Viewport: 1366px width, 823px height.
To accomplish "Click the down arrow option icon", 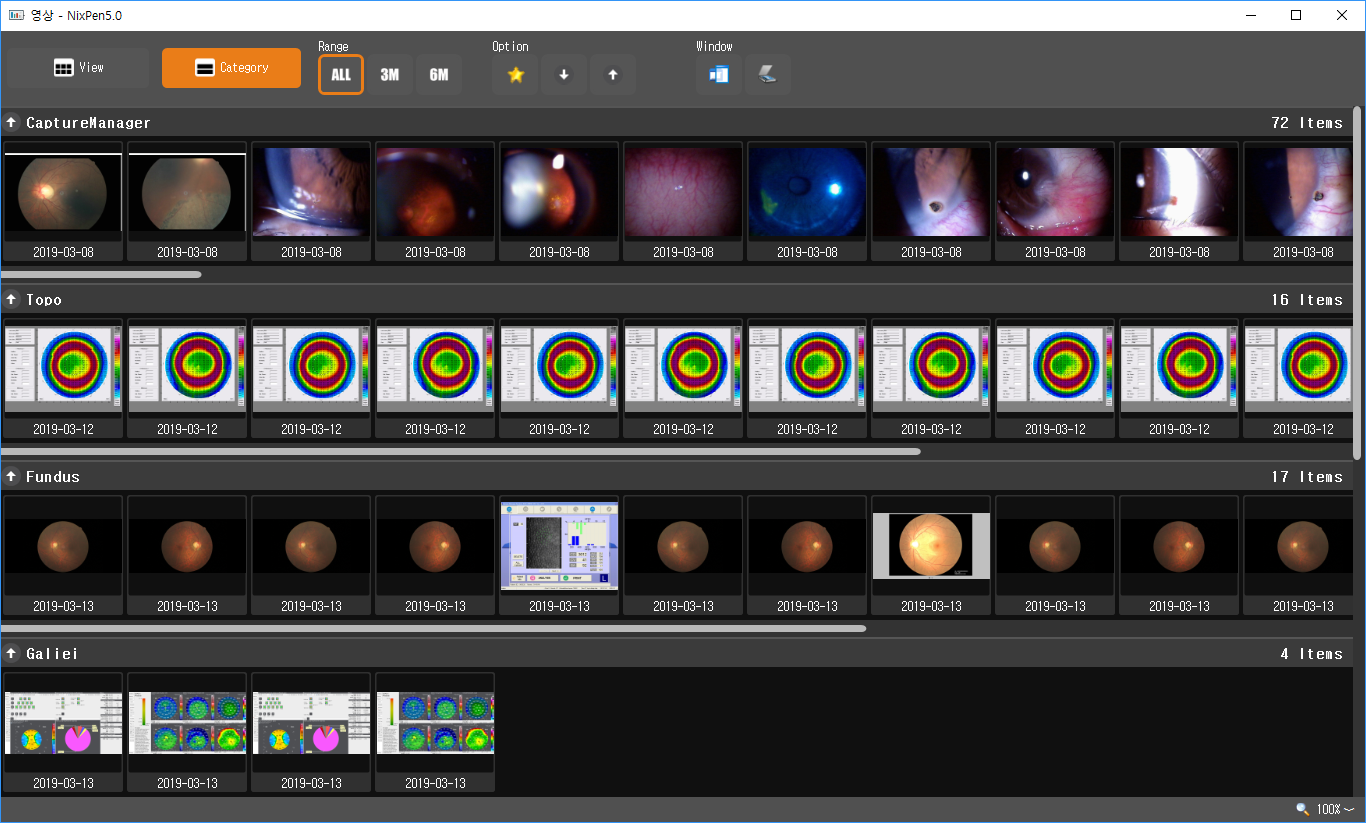I will (564, 75).
